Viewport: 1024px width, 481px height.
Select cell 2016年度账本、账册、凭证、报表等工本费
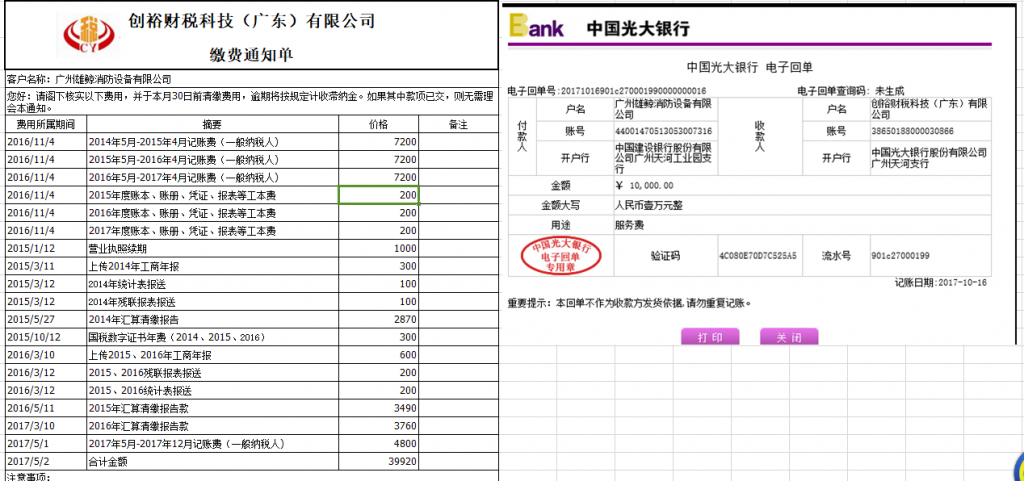[x=212, y=213]
